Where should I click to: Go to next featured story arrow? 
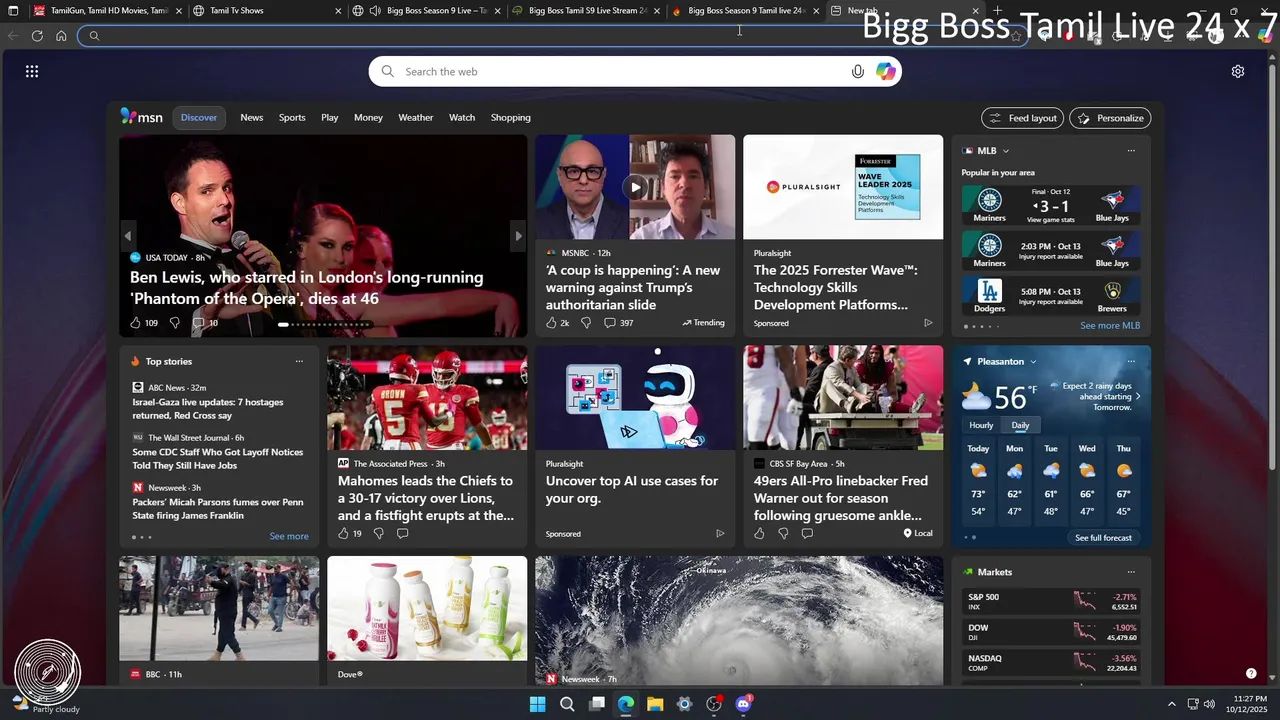pyautogui.click(x=518, y=236)
